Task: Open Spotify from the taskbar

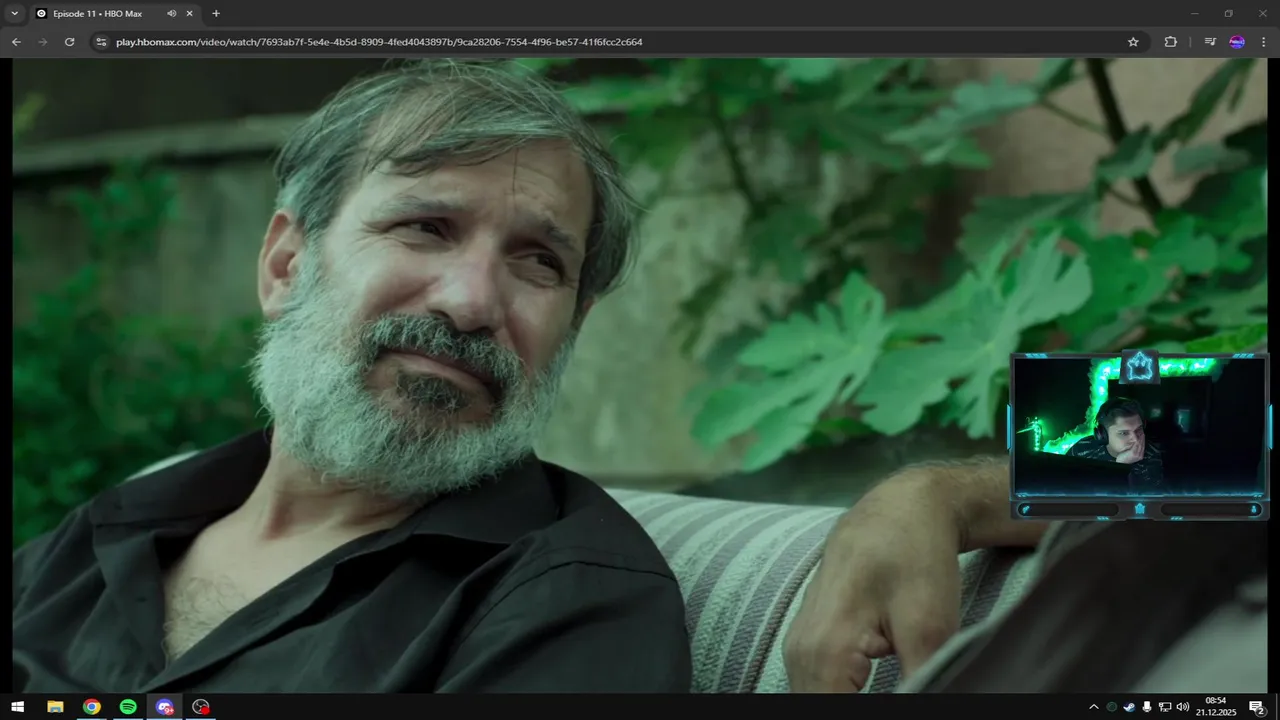Action: (x=128, y=707)
